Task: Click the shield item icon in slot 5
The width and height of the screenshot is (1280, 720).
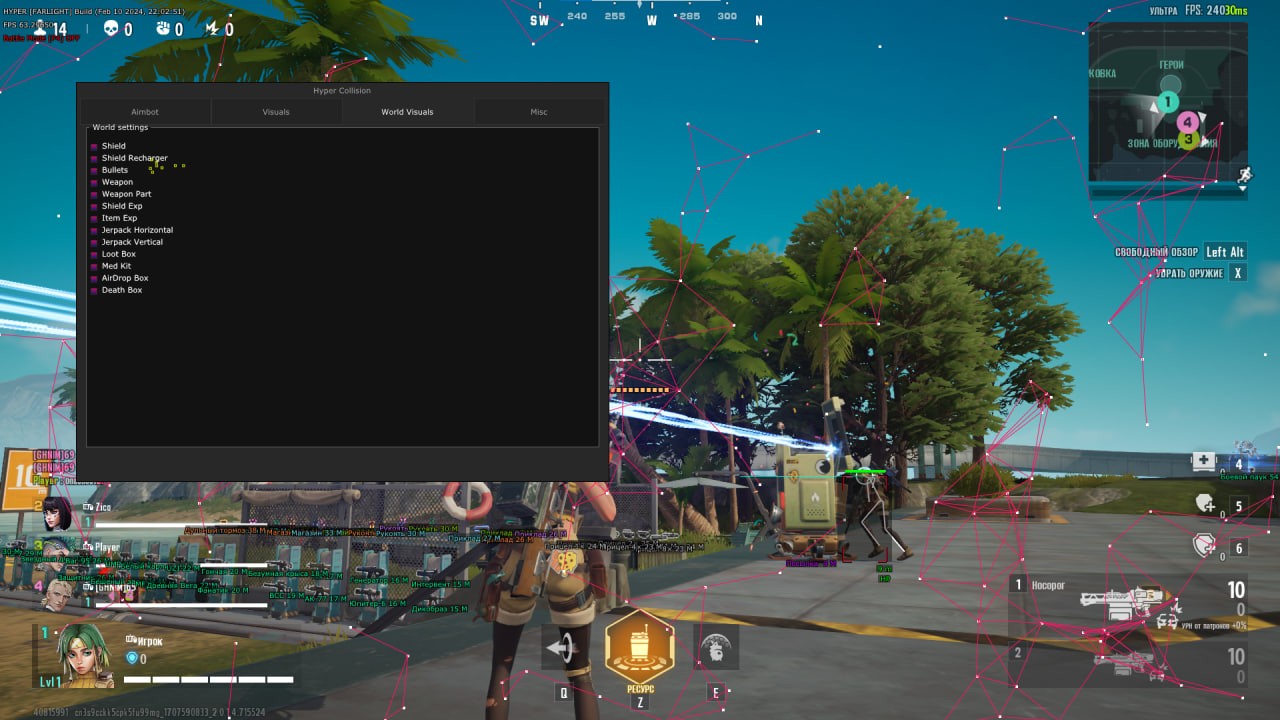Action: 1204,504
